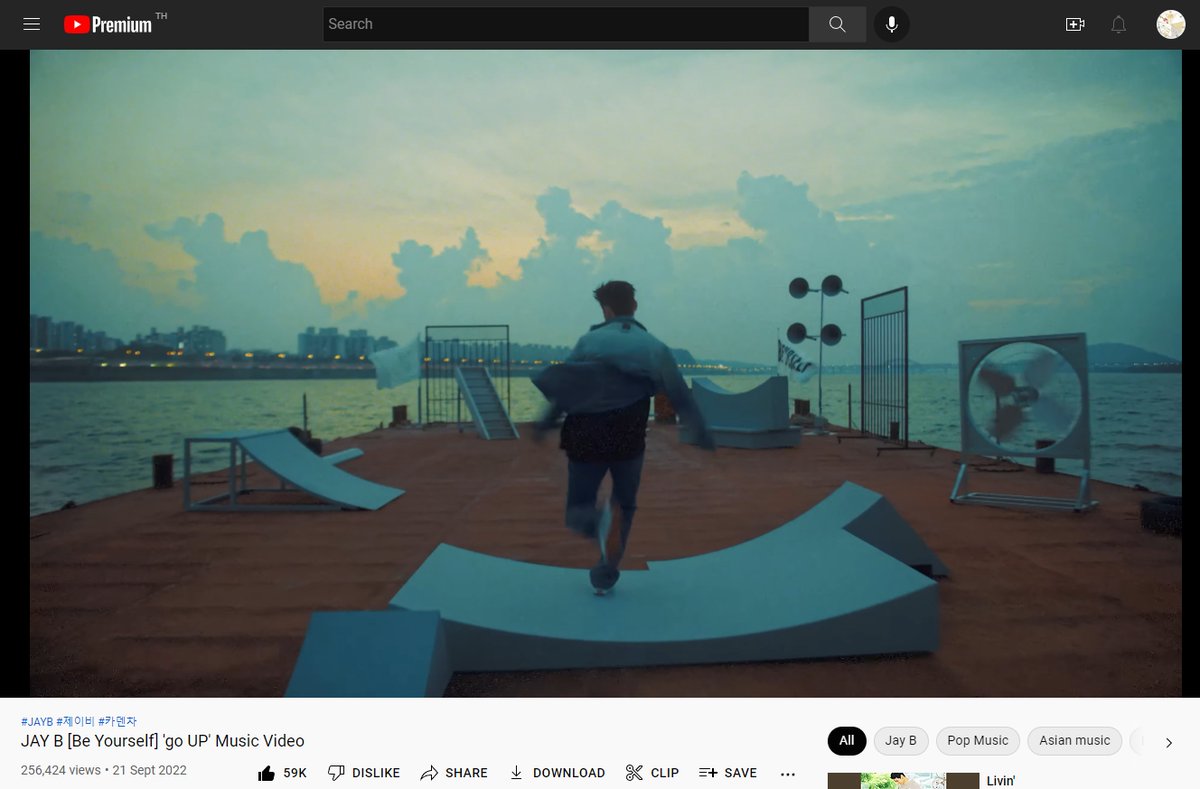1200x789 pixels.
Task: Select the Jay B filter chip
Action: click(901, 741)
